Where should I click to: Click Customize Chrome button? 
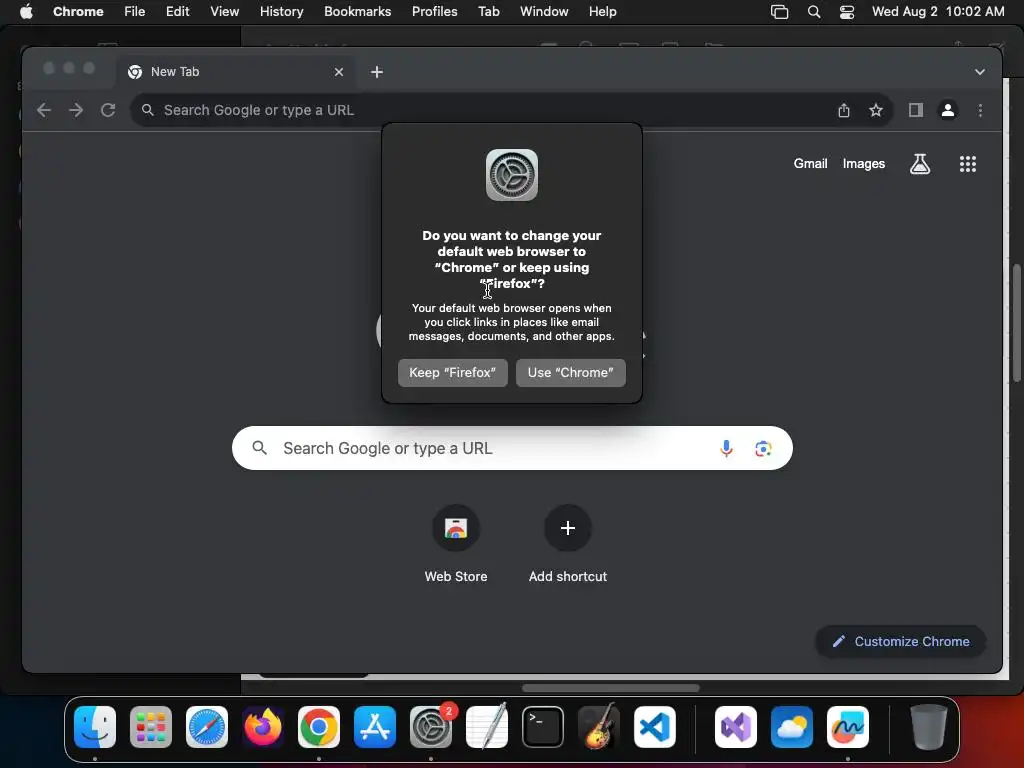(901, 642)
